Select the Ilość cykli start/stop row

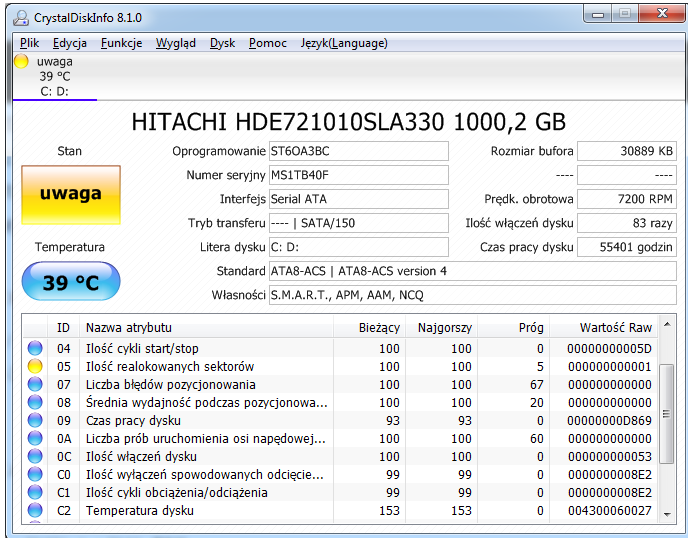coord(340,348)
